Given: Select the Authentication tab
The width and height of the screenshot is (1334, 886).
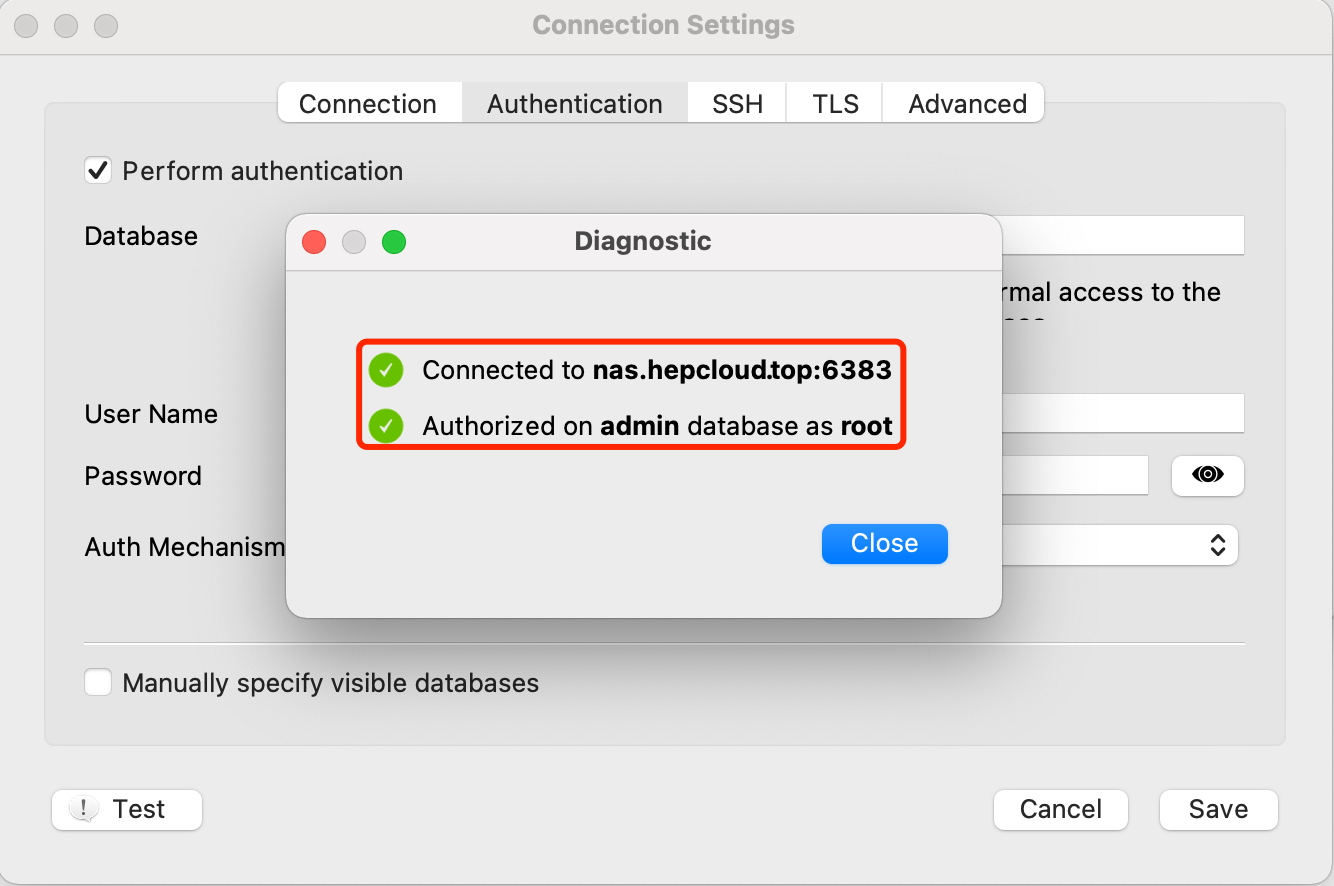Looking at the screenshot, I should (x=575, y=104).
